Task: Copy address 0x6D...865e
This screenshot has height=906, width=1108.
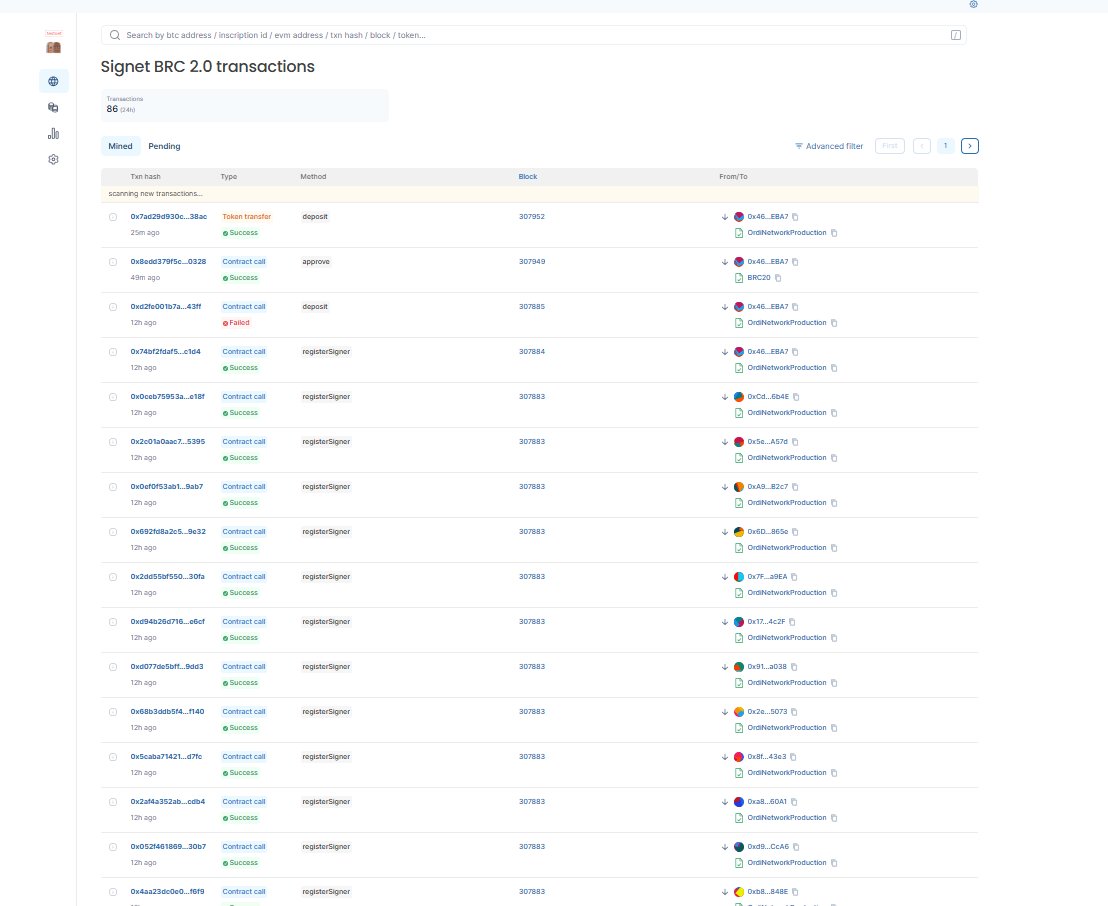Action: [795, 532]
